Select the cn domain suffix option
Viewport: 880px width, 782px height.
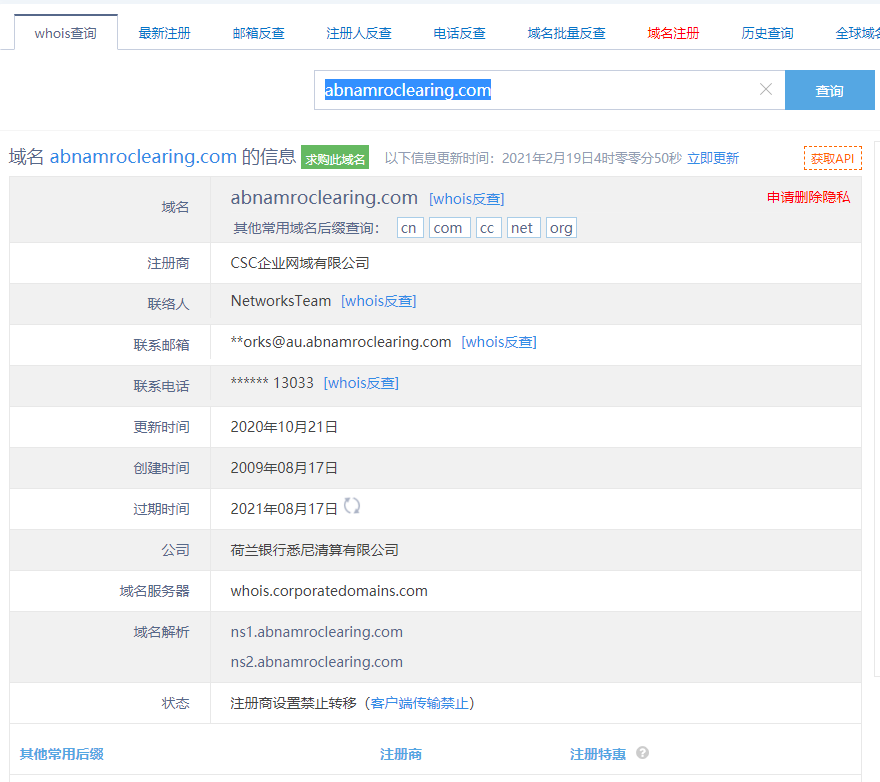tap(410, 228)
